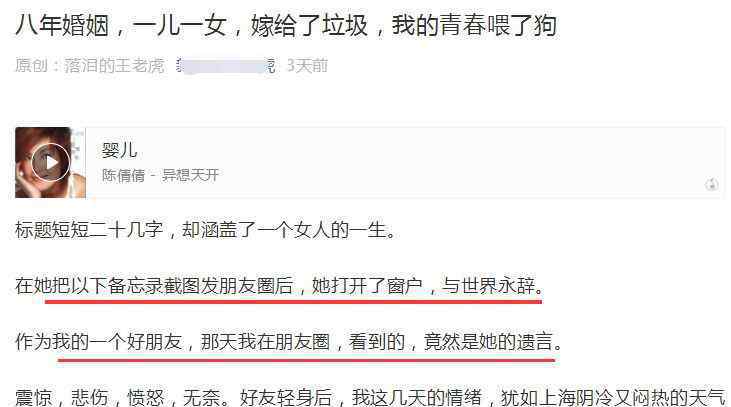Viewport: 731px width, 407px height.
Task: Open author 落泪的王老虎 profile
Action: 115,66
